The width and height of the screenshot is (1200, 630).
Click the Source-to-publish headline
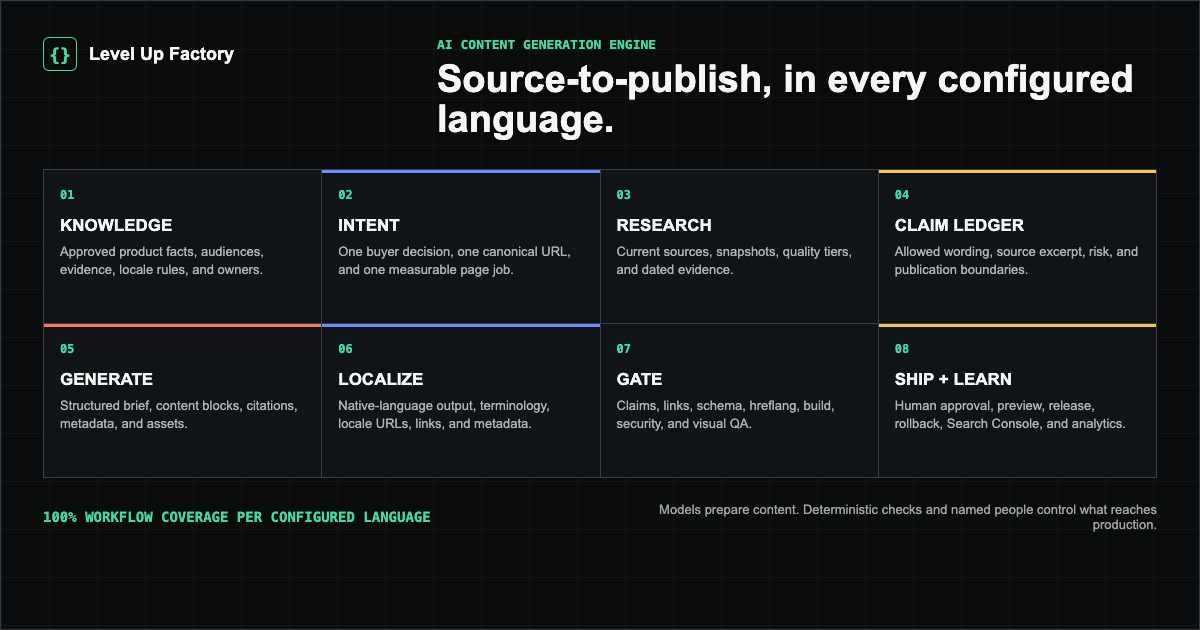pyautogui.click(x=785, y=100)
